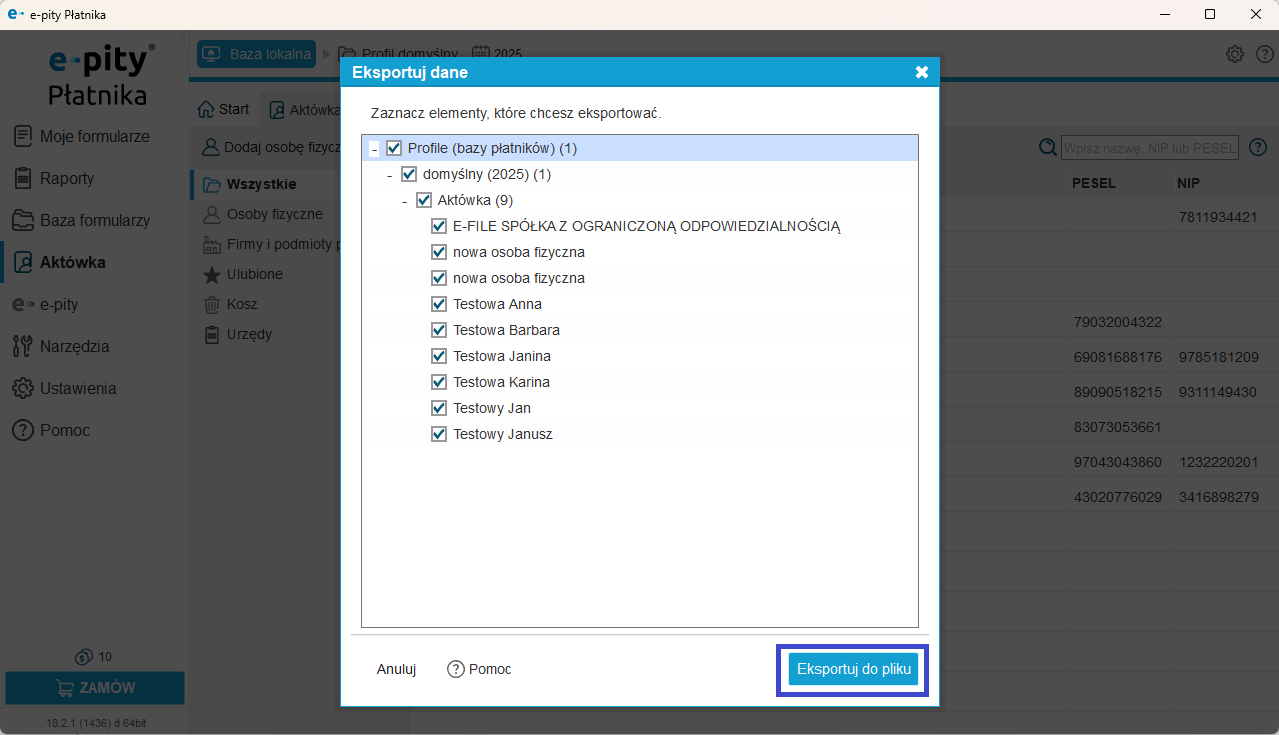Click the ZAMÓW shopping cart button
This screenshot has width=1279, height=735.
(x=95, y=688)
